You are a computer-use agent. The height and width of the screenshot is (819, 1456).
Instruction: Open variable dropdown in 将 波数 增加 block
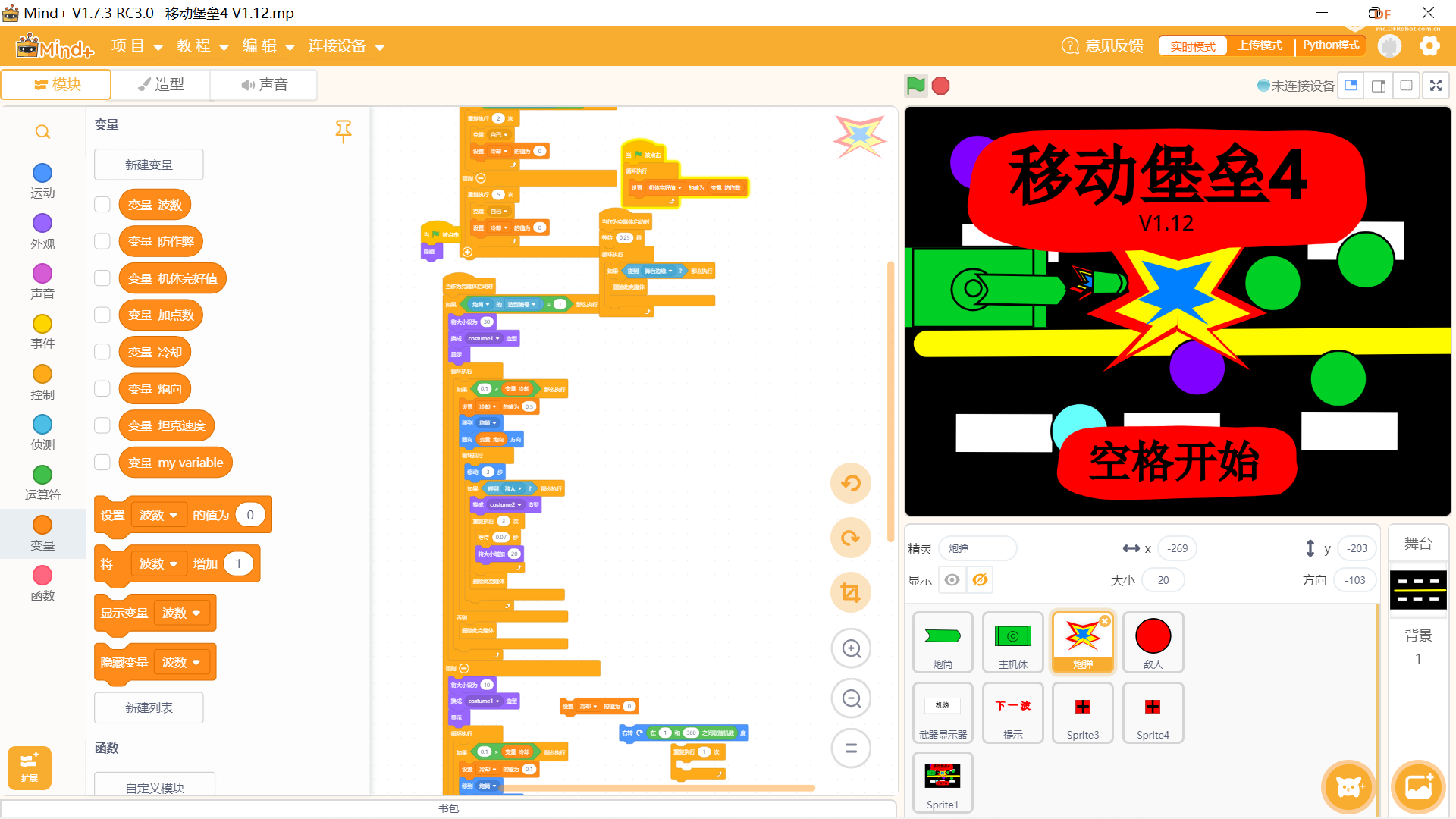158,563
